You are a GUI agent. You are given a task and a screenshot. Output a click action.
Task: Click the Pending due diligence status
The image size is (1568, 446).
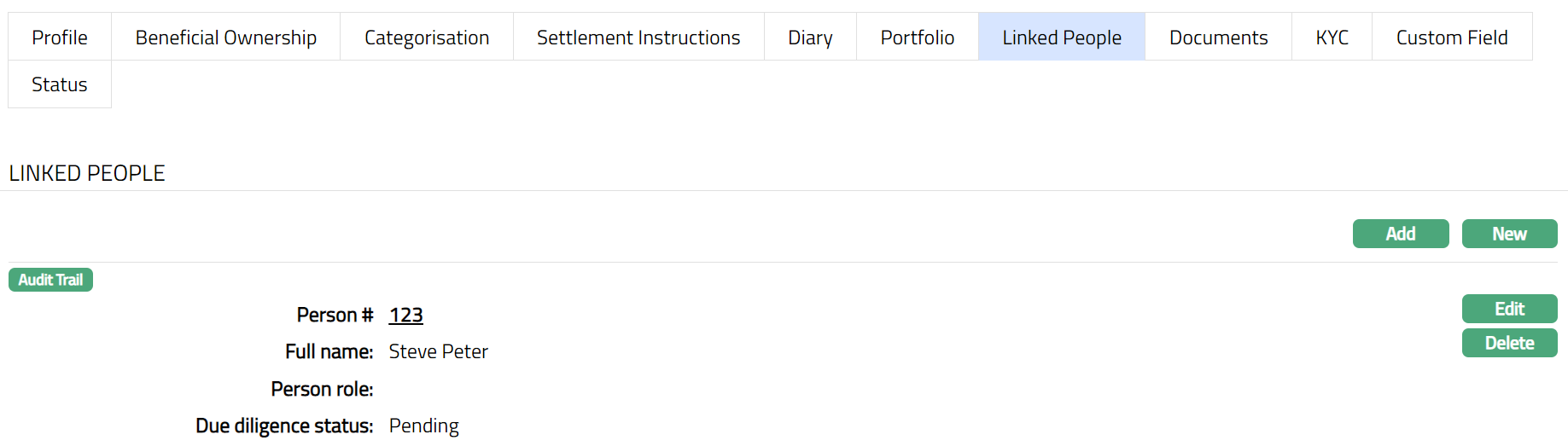pyautogui.click(x=423, y=426)
